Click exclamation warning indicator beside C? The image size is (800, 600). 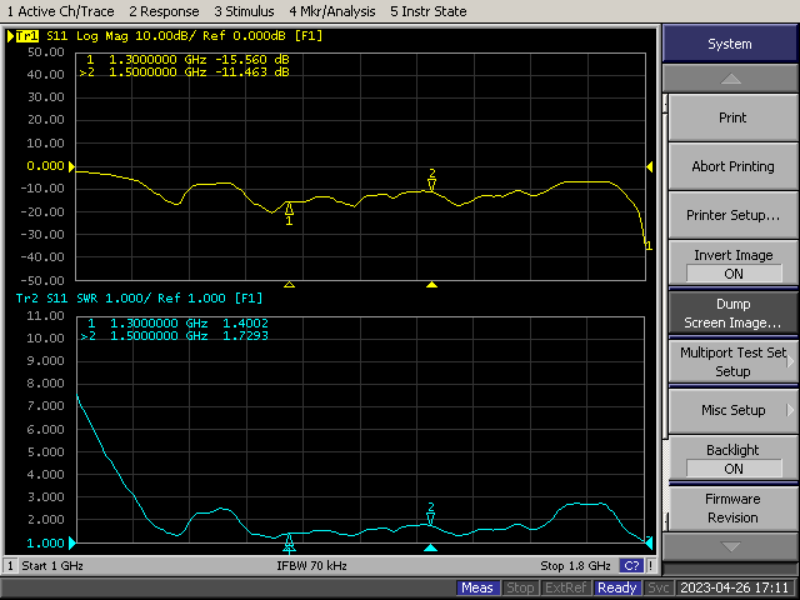(x=651, y=566)
